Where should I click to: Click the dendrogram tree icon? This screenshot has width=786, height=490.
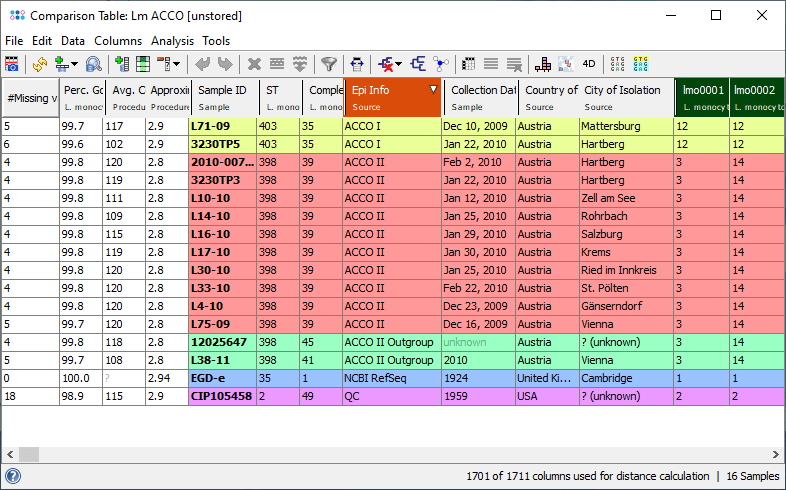coord(418,64)
